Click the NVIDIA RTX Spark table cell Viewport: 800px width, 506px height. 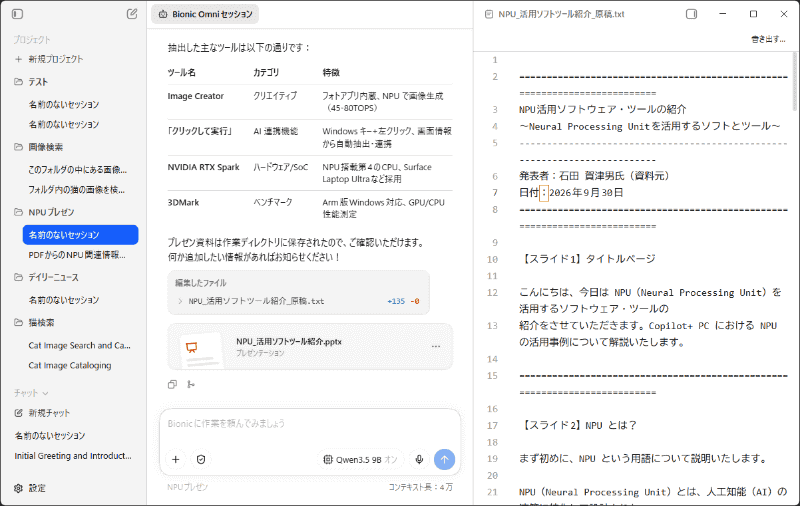pos(204,167)
